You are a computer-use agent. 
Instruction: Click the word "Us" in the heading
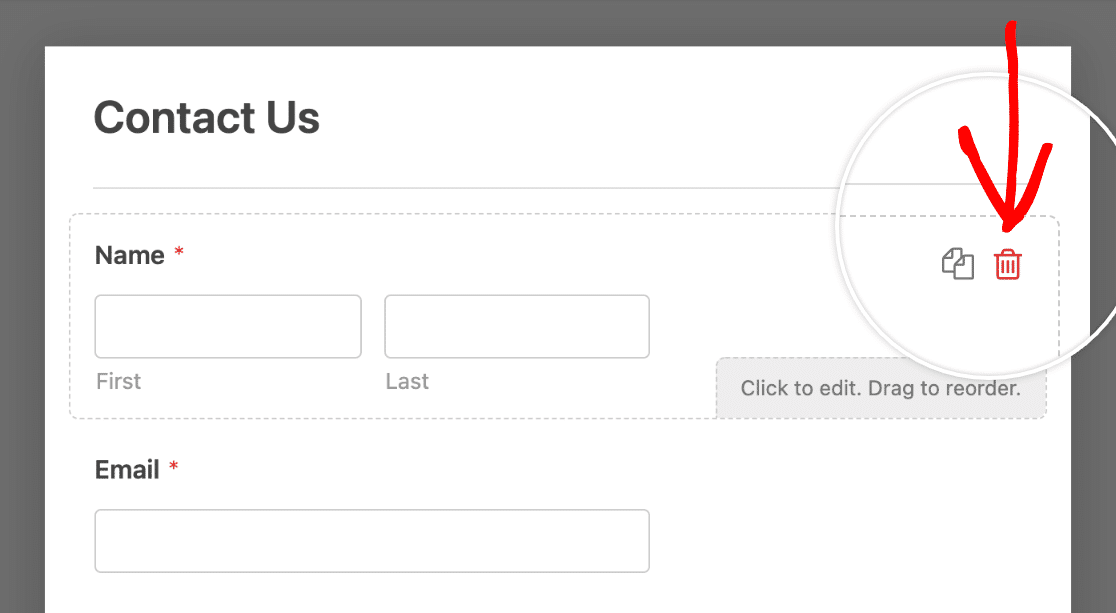[x=292, y=118]
